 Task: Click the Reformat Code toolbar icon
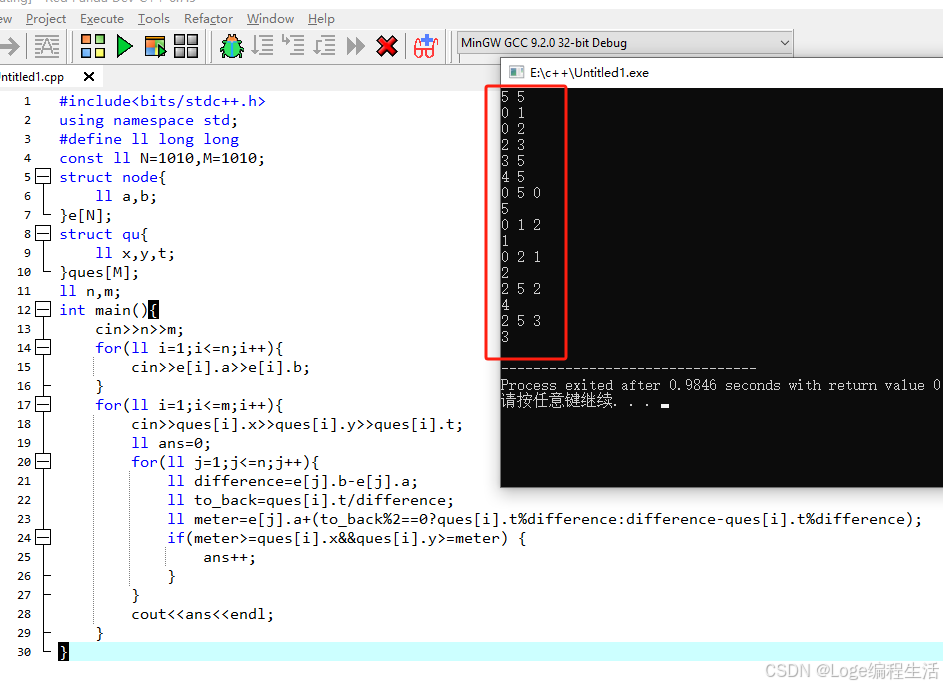tap(46, 46)
